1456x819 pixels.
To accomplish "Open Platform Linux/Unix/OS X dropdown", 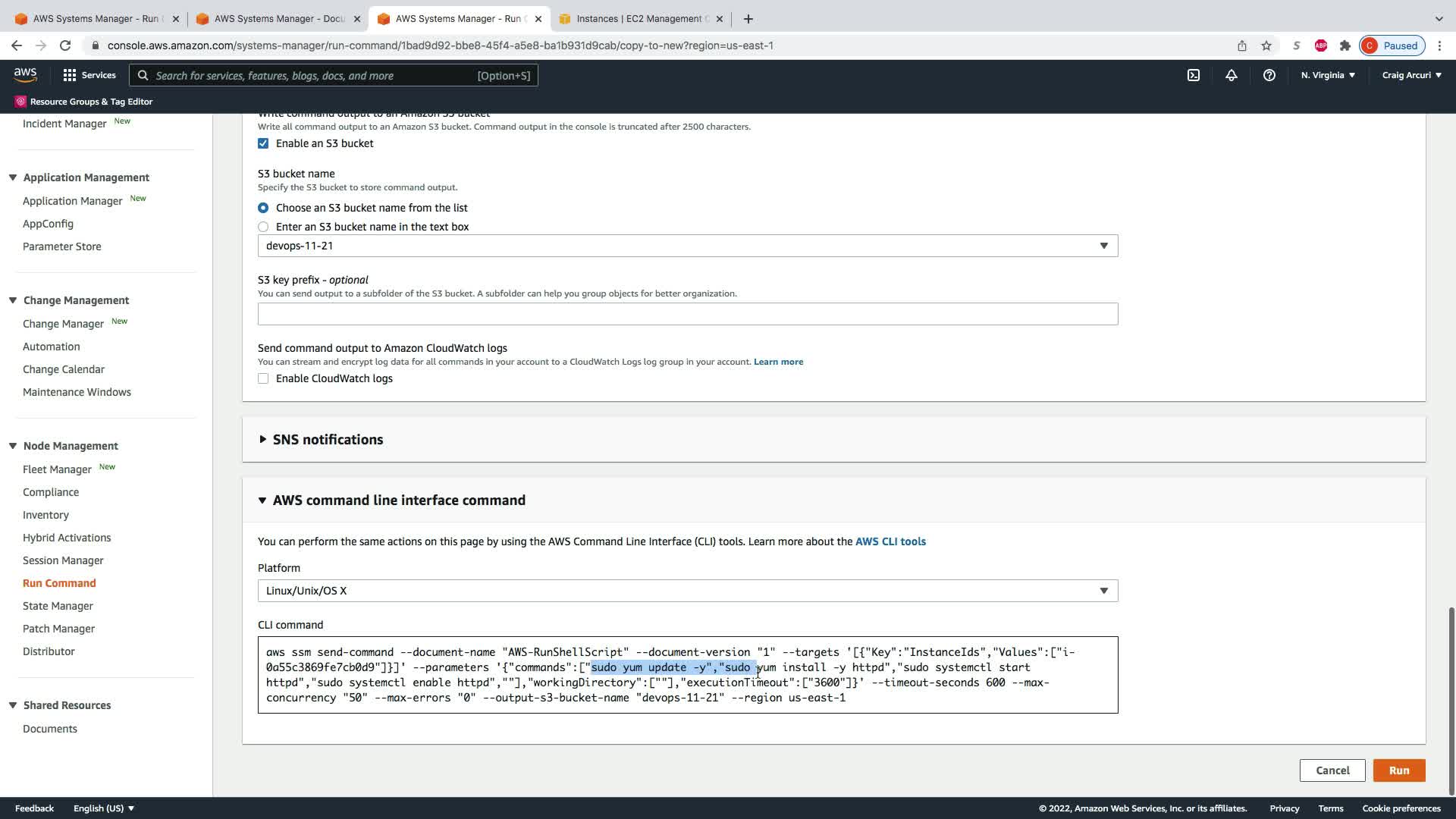I will [x=687, y=591].
